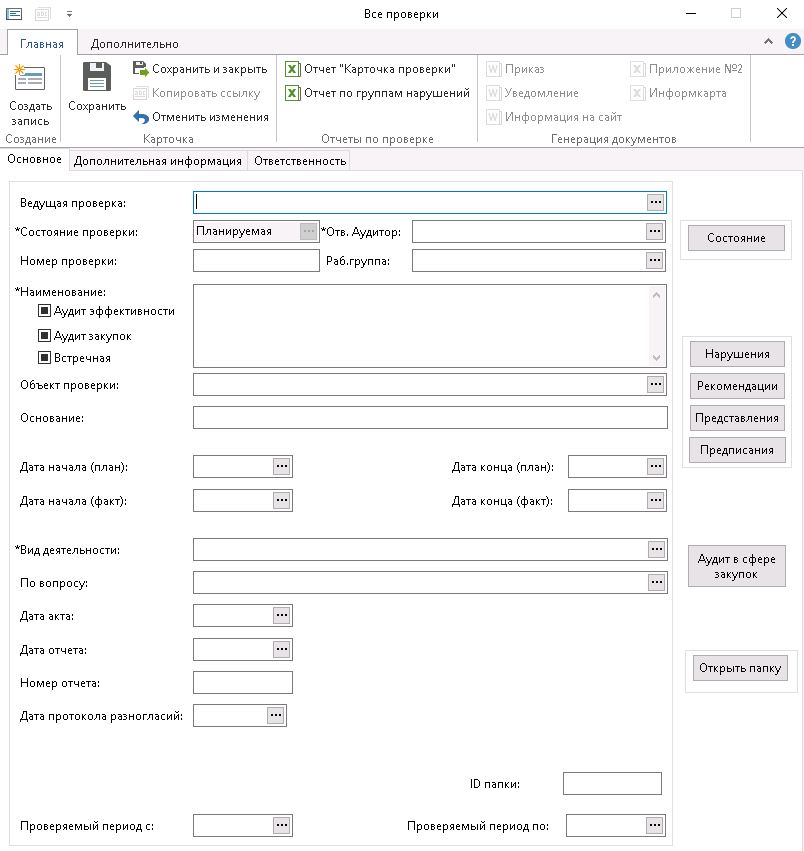Click the Создать запись icon
Image resolution: width=804 pixels, height=851 pixels.
[29, 77]
